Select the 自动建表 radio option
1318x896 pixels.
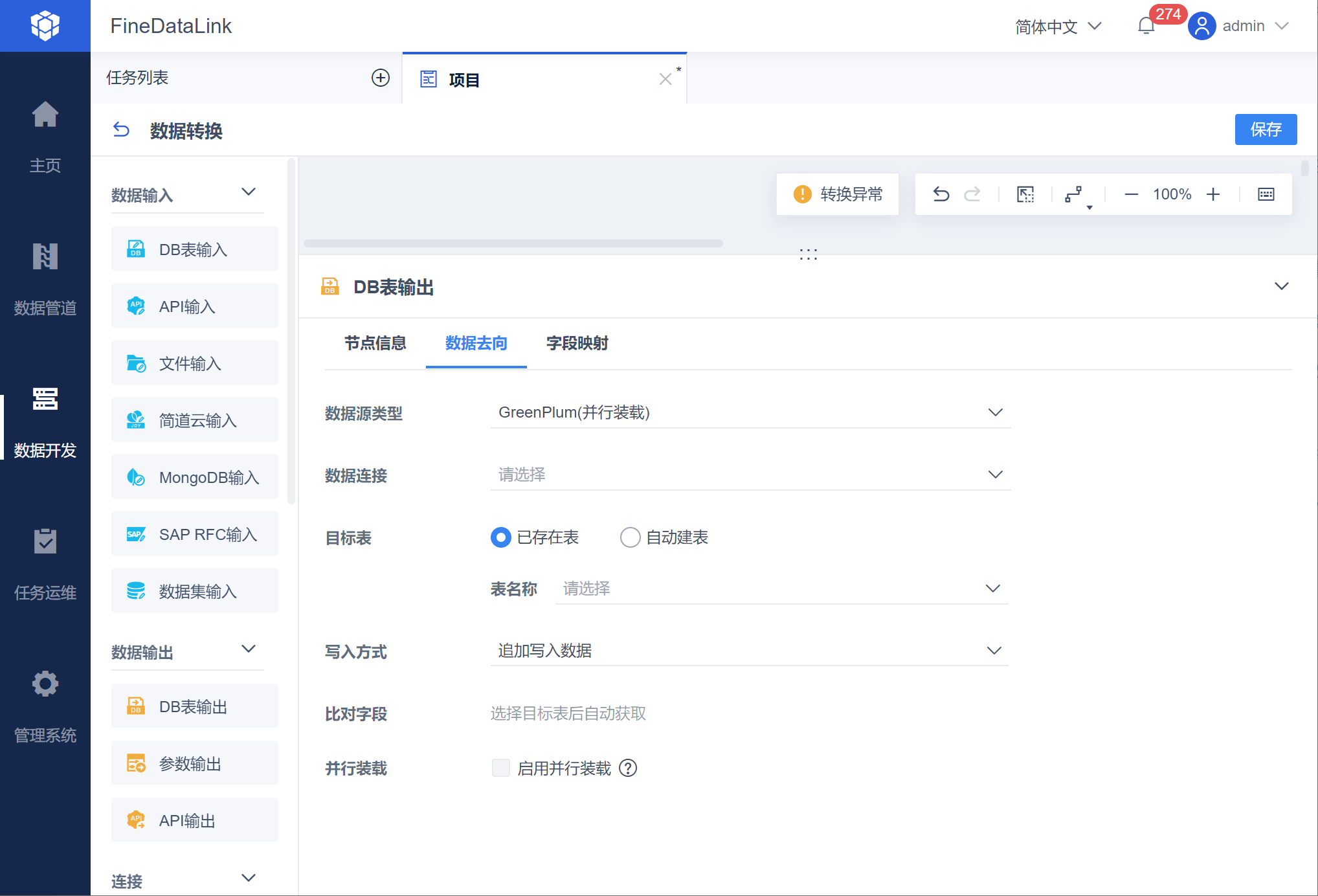[630, 537]
